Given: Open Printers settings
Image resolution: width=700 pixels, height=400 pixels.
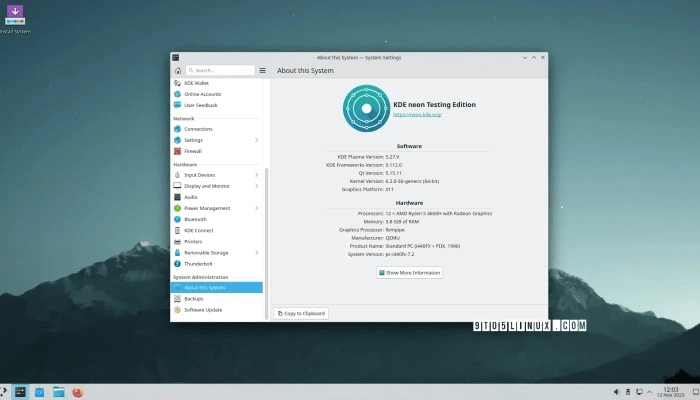Looking at the screenshot, I should pyautogui.click(x=194, y=241).
